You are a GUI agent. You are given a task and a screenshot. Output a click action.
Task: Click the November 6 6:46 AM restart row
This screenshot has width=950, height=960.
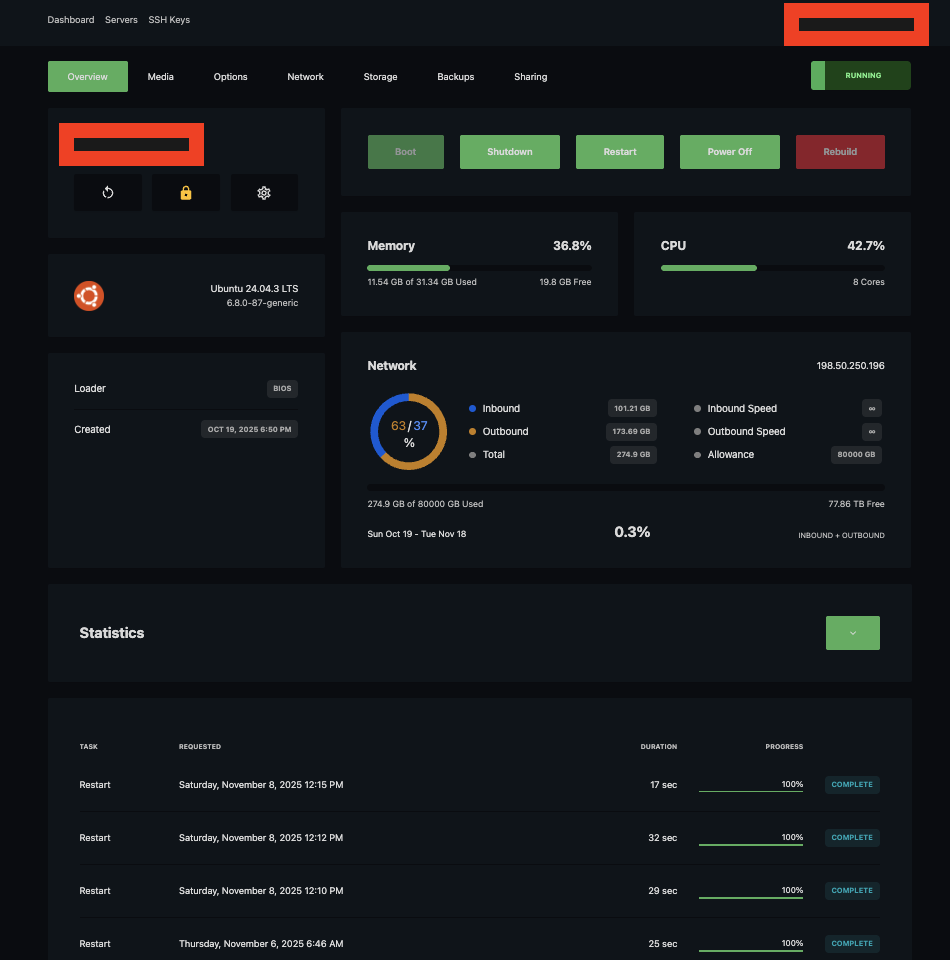(x=479, y=943)
